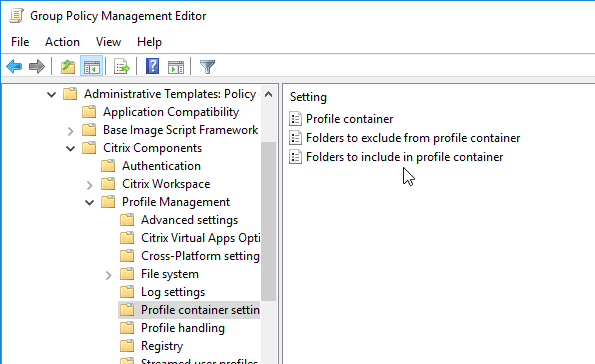
Task: Open the Action menu
Action: pos(62,42)
